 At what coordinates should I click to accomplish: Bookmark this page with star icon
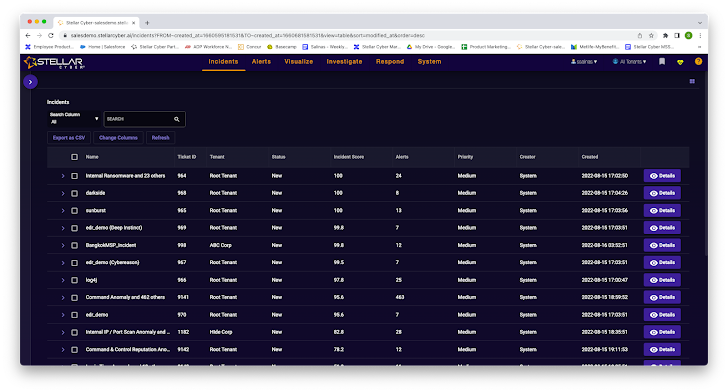click(x=651, y=35)
